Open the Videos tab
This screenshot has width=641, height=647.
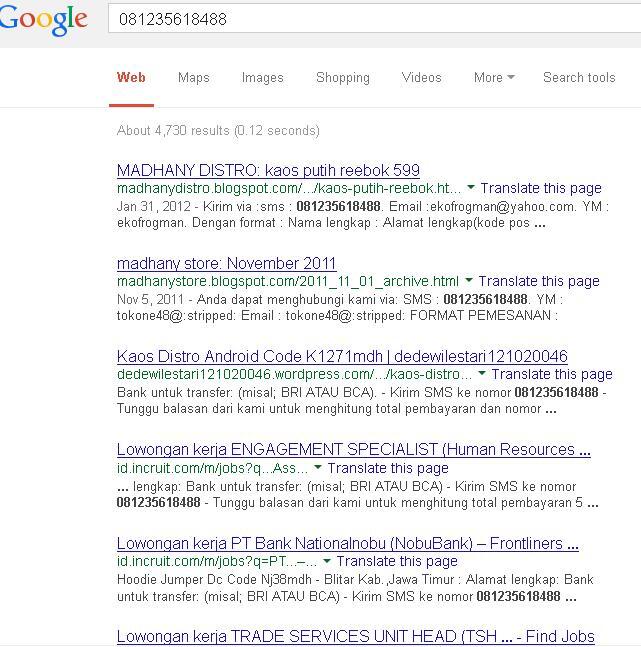[421, 77]
